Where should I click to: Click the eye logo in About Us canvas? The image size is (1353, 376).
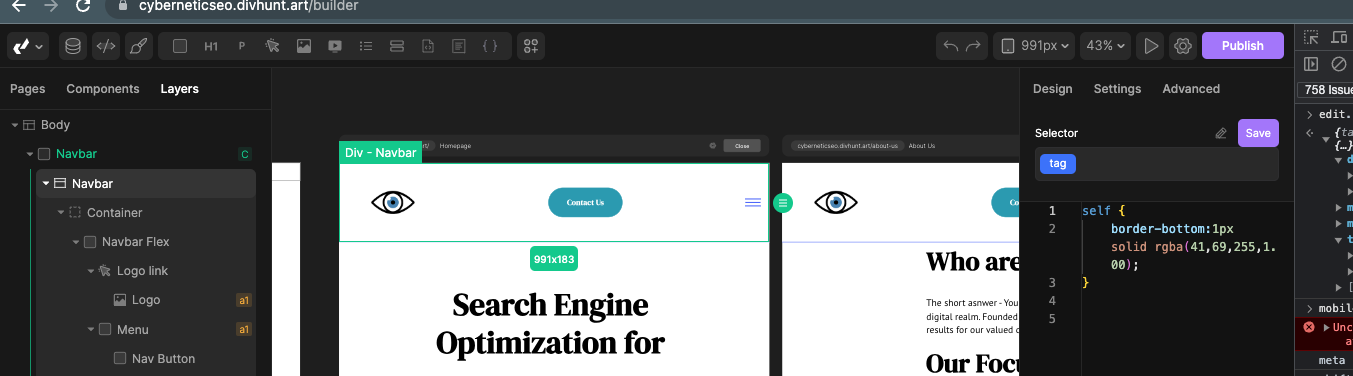point(836,202)
